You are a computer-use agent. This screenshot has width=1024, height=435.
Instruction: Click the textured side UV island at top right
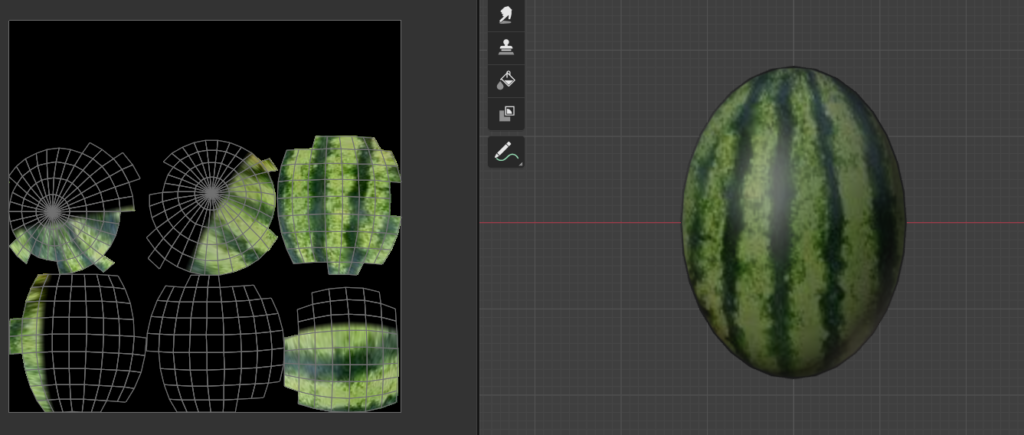[338, 204]
